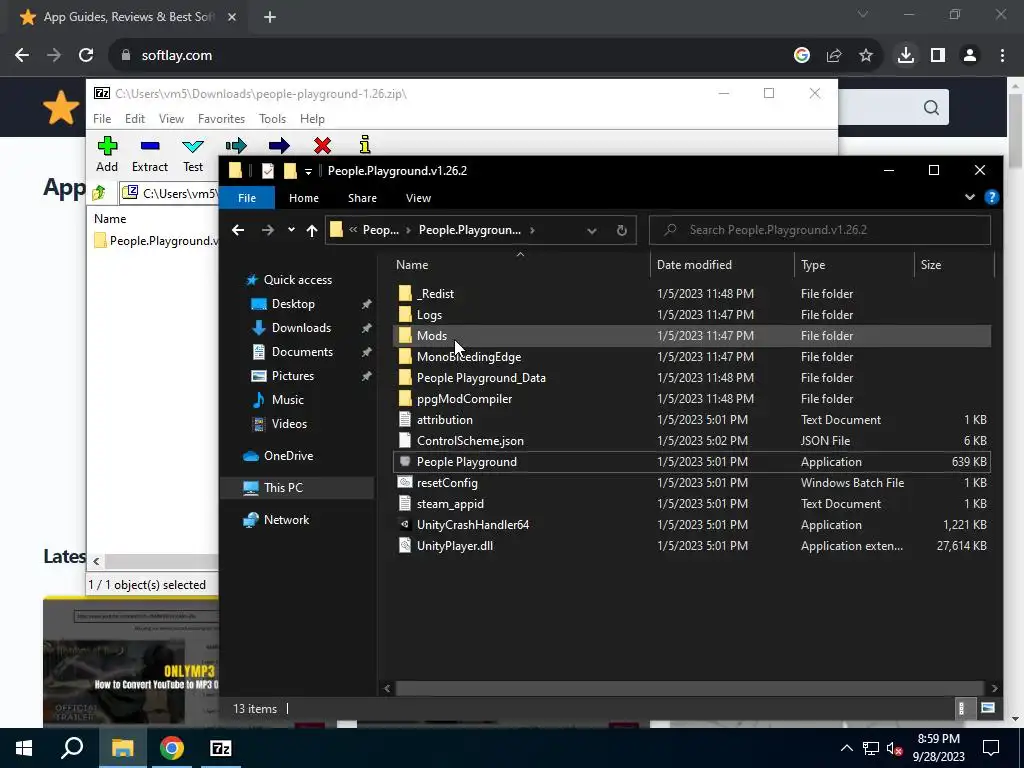Viewport: 1024px width, 768px height.
Task: Select UnityPlayer.dll file
Action: coord(692,545)
